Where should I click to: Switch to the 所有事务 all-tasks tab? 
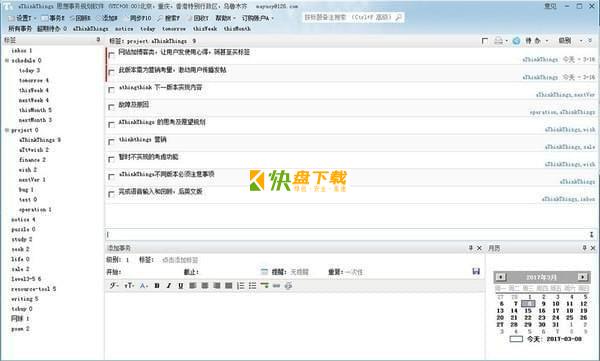point(20,29)
